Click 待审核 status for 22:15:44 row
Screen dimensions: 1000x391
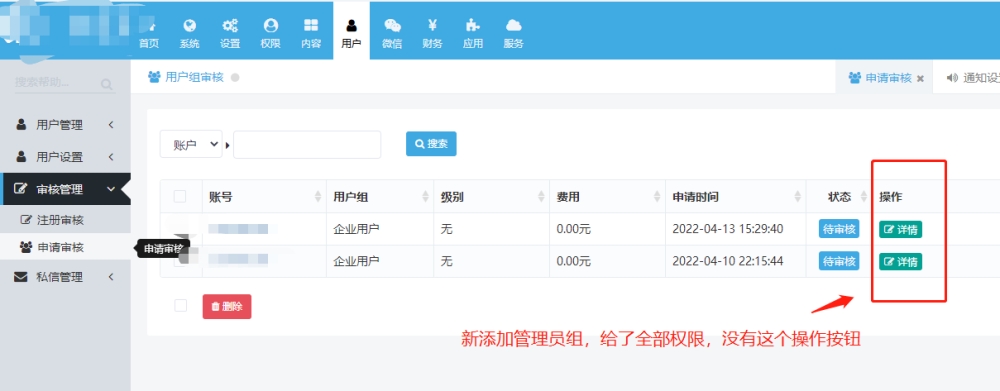tap(839, 261)
